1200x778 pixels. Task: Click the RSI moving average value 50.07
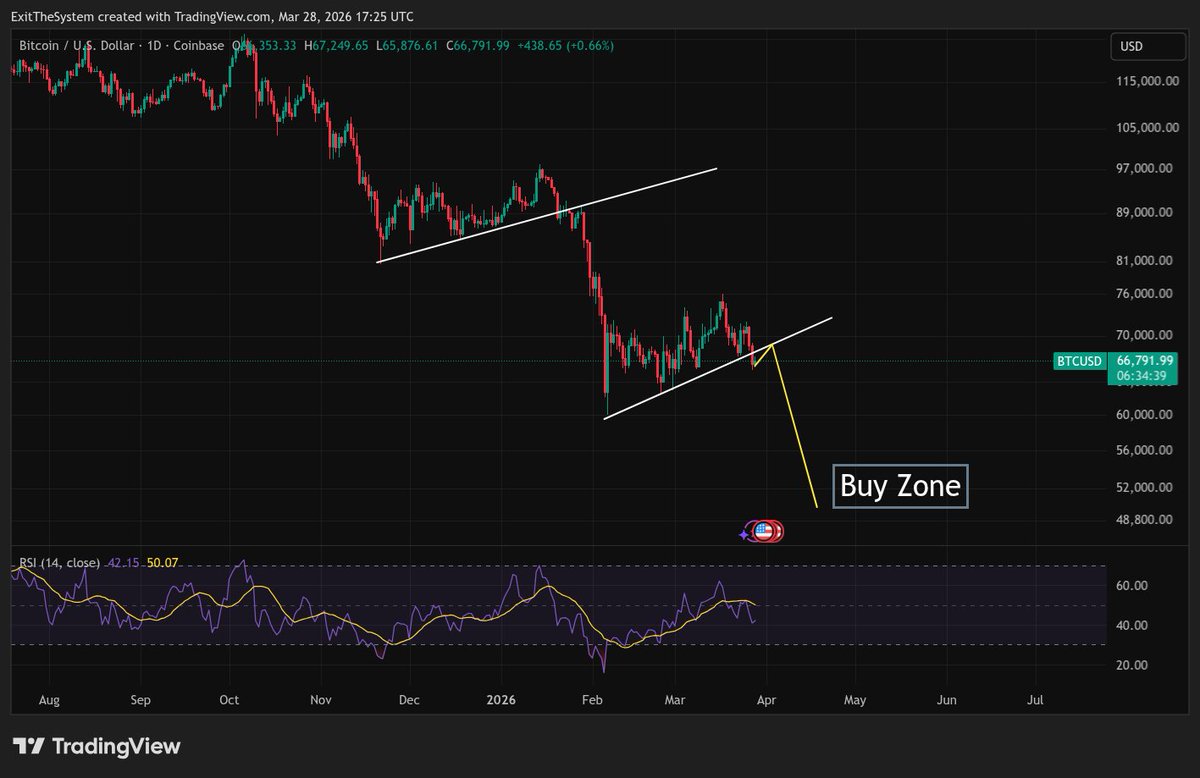164,563
